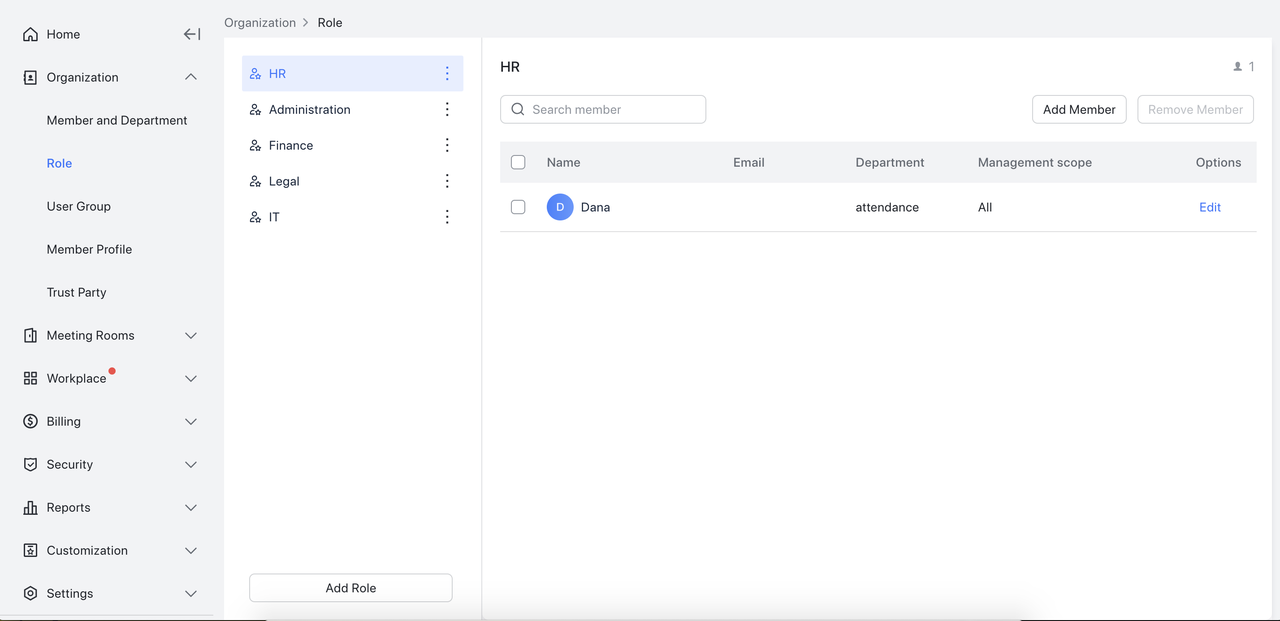
Task: Click Edit link for Dana
Action: tap(1210, 207)
